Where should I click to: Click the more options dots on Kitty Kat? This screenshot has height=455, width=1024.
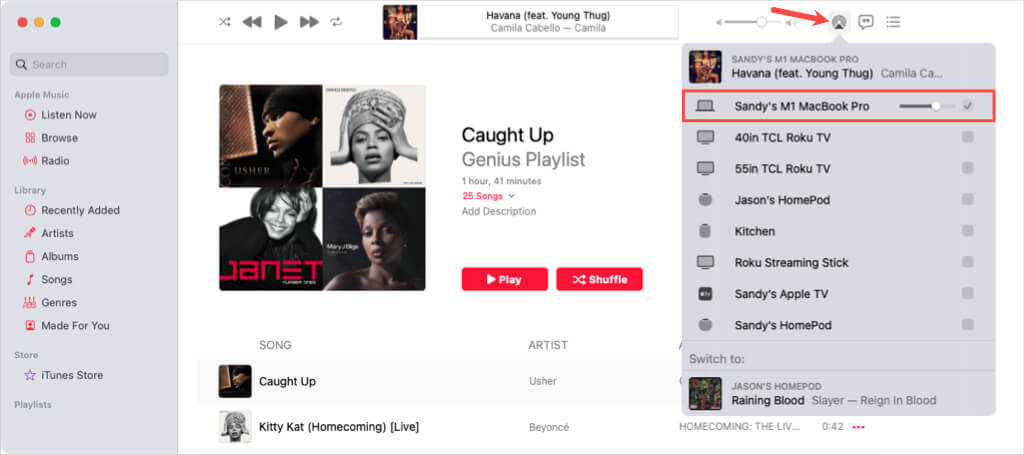click(858, 427)
